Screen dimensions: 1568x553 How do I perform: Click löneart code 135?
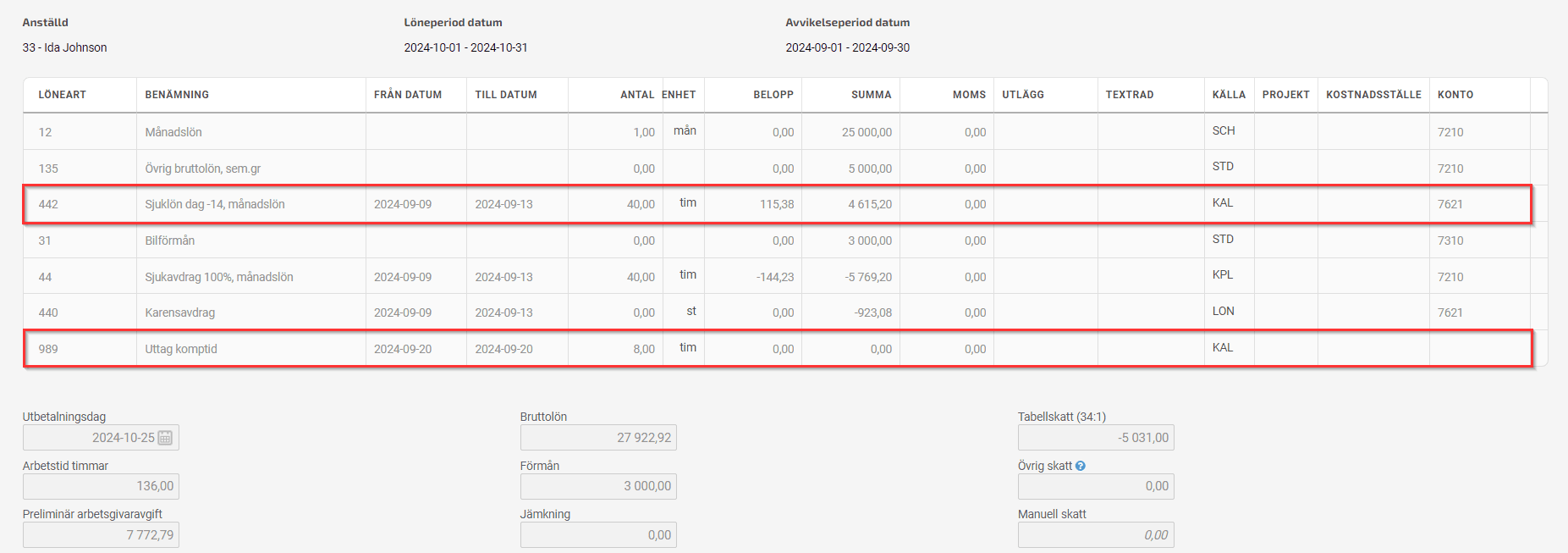(x=48, y=169)
